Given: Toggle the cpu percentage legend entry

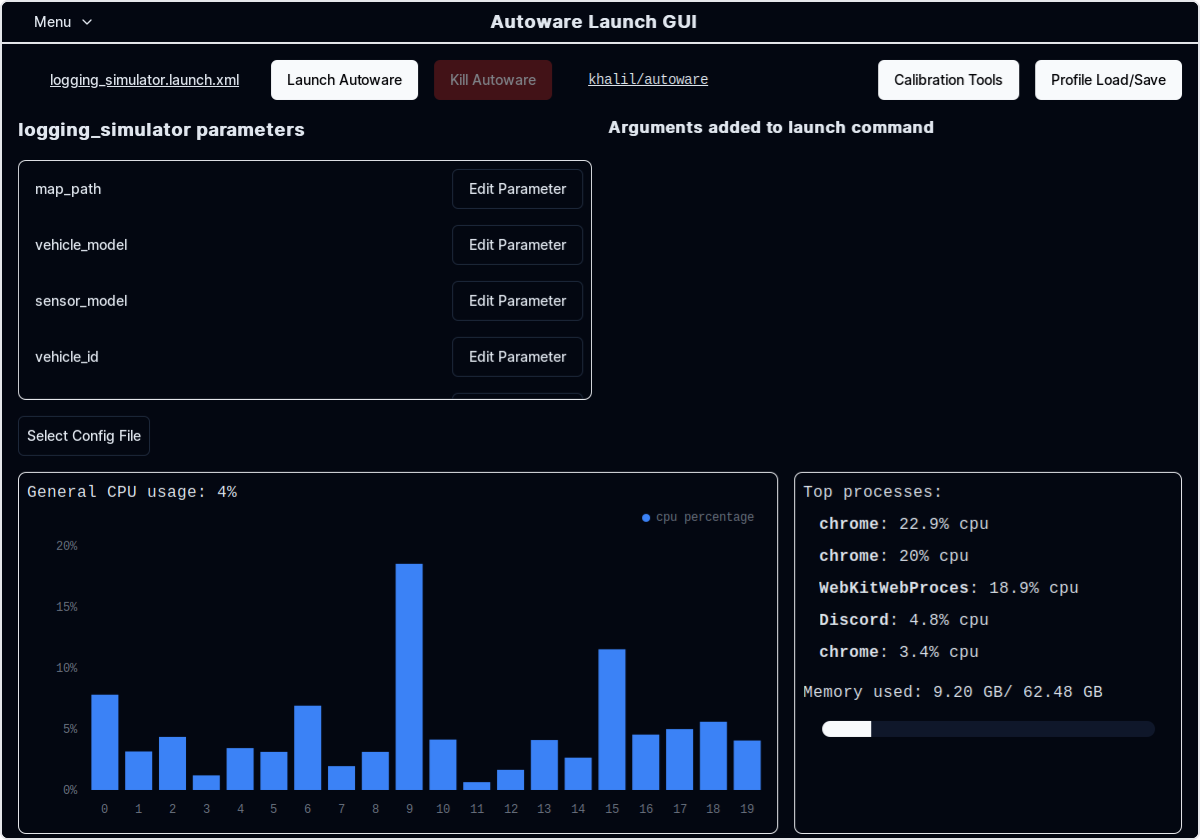Looking at the screenshot, I should tap(697, 517).
